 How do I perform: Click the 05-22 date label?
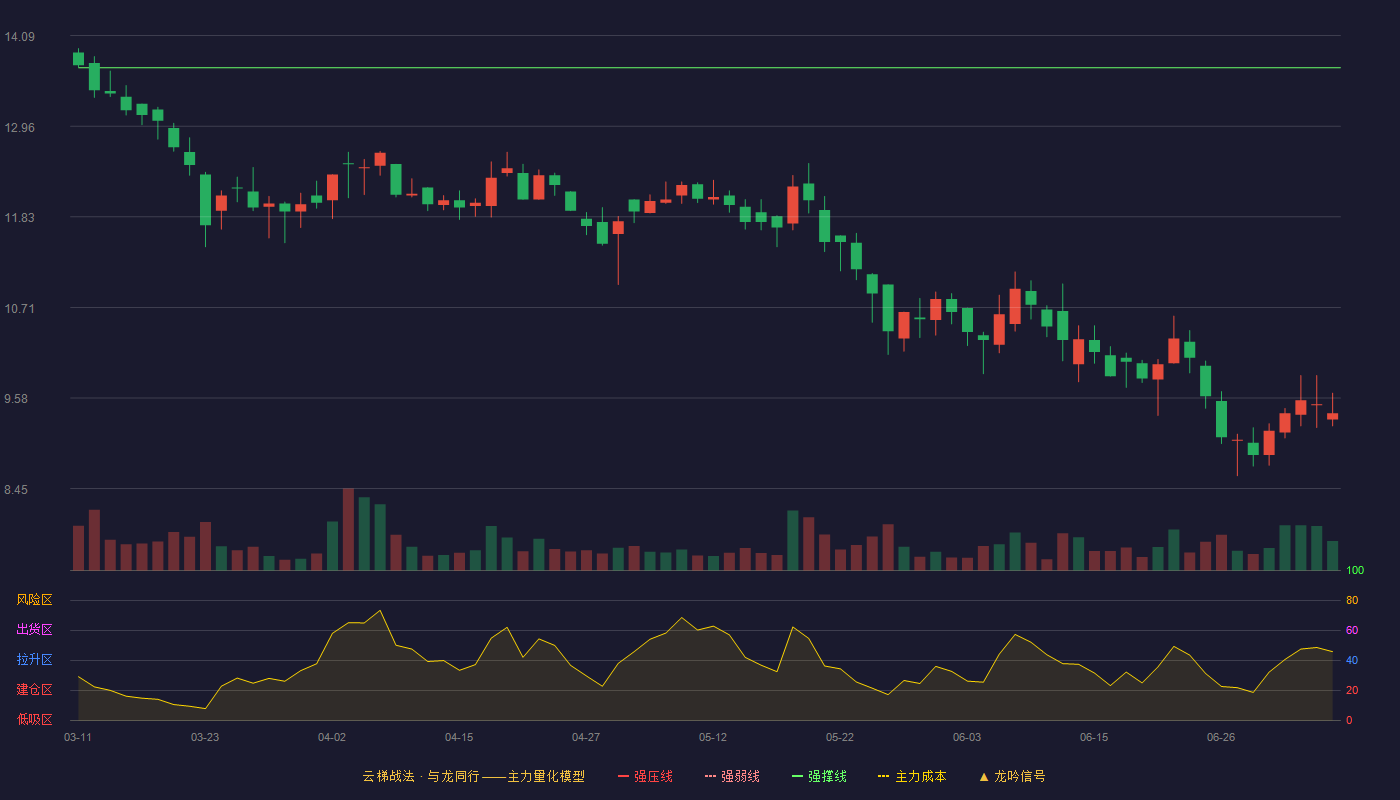click(x=840, y=737)
